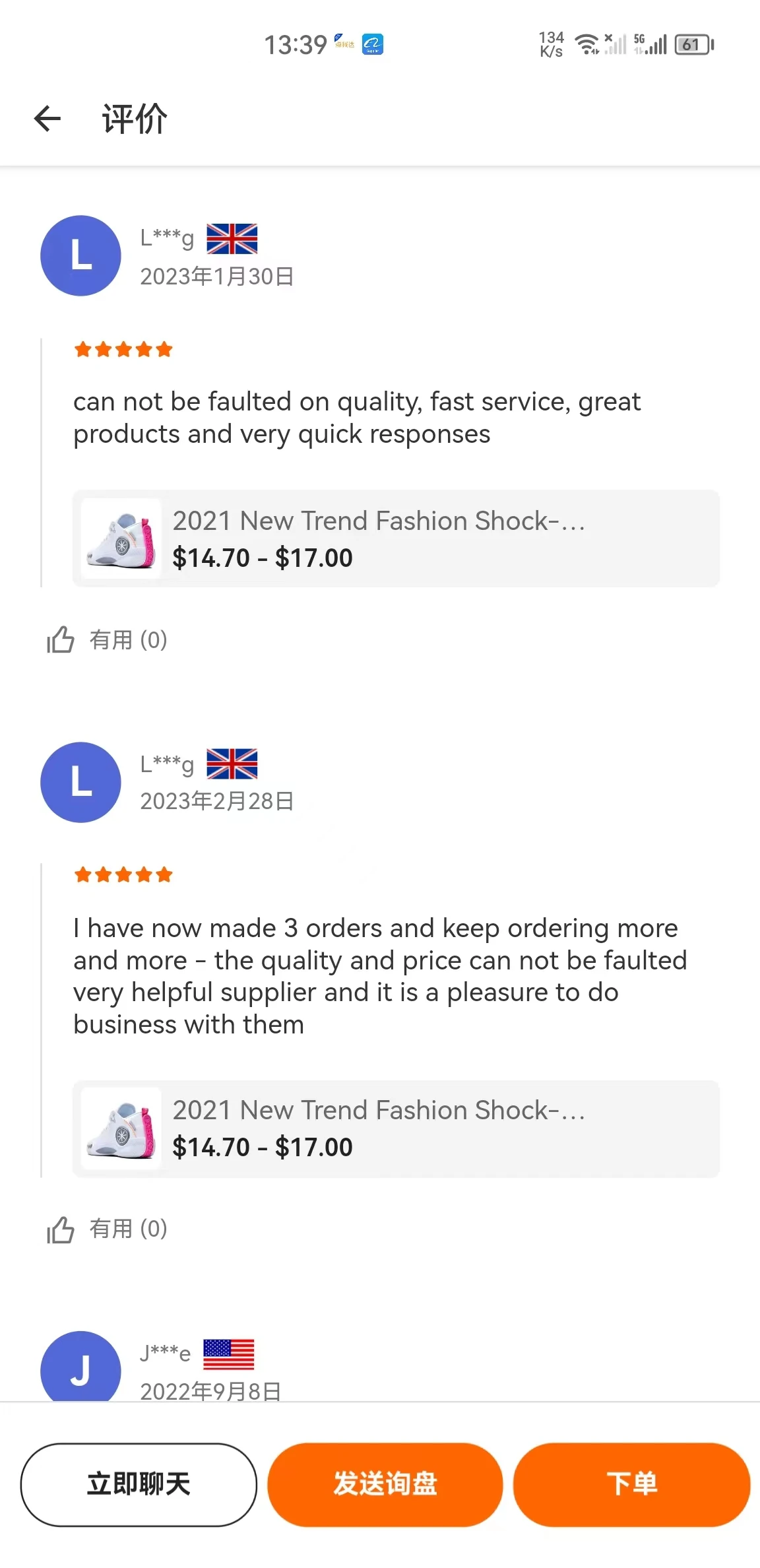Tap the J avatar of the third reviewer
The image size is (760, 1568).
pos(80,1367)
